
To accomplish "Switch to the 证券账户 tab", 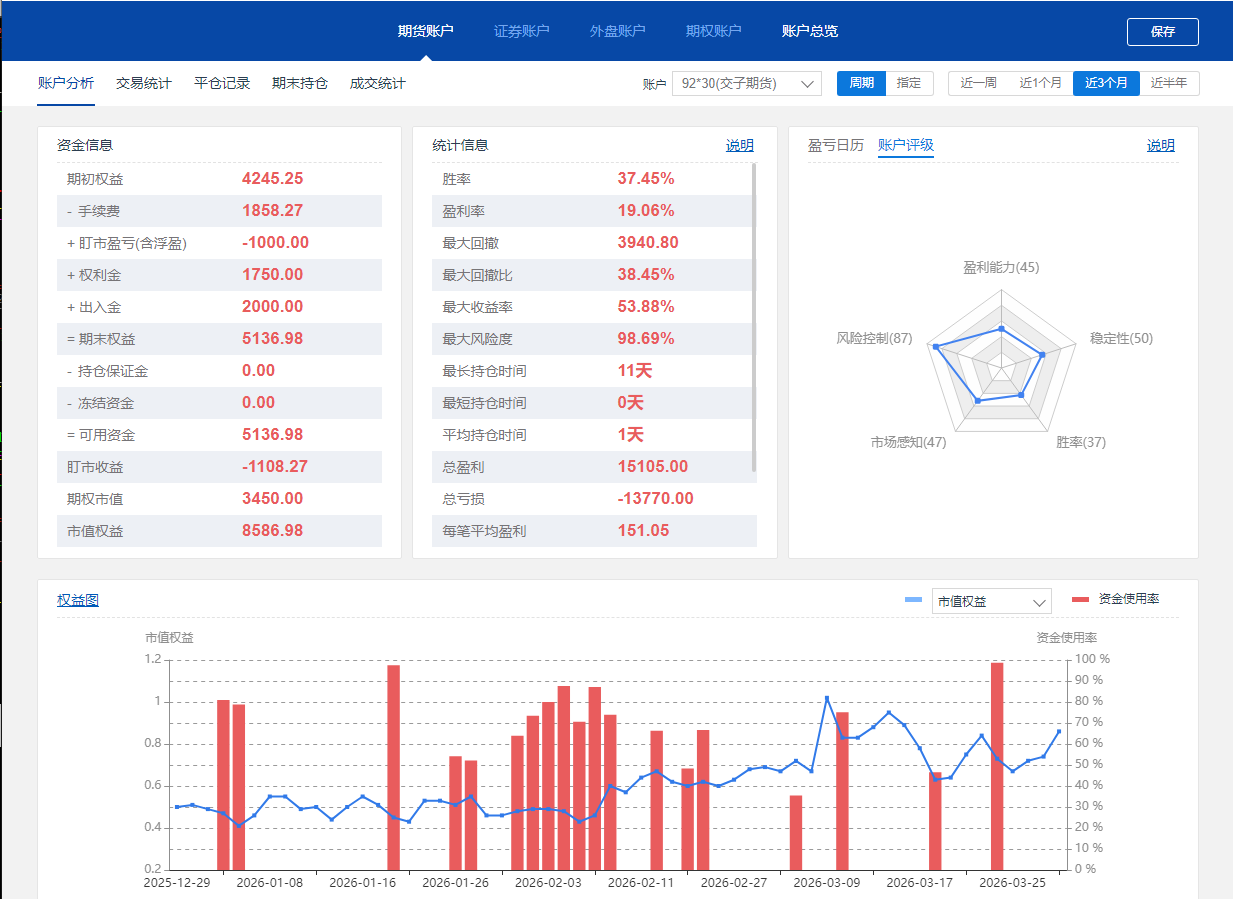I will [521, 31].
